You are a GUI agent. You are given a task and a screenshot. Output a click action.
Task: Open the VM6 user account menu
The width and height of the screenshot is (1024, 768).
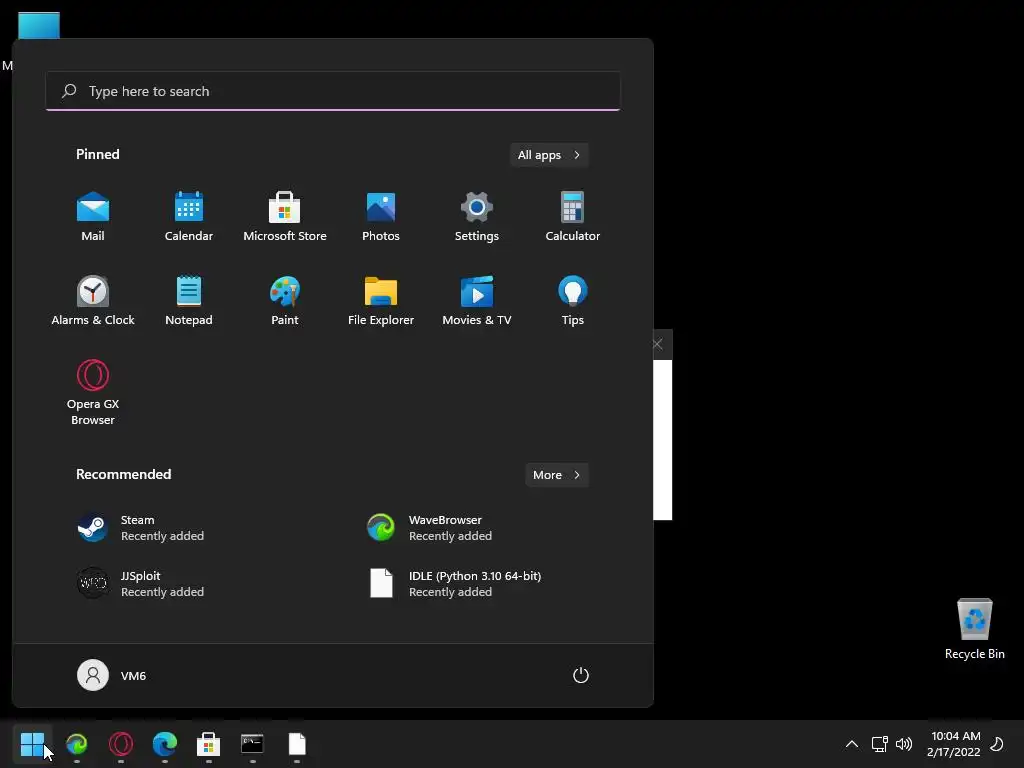[112, 675]
